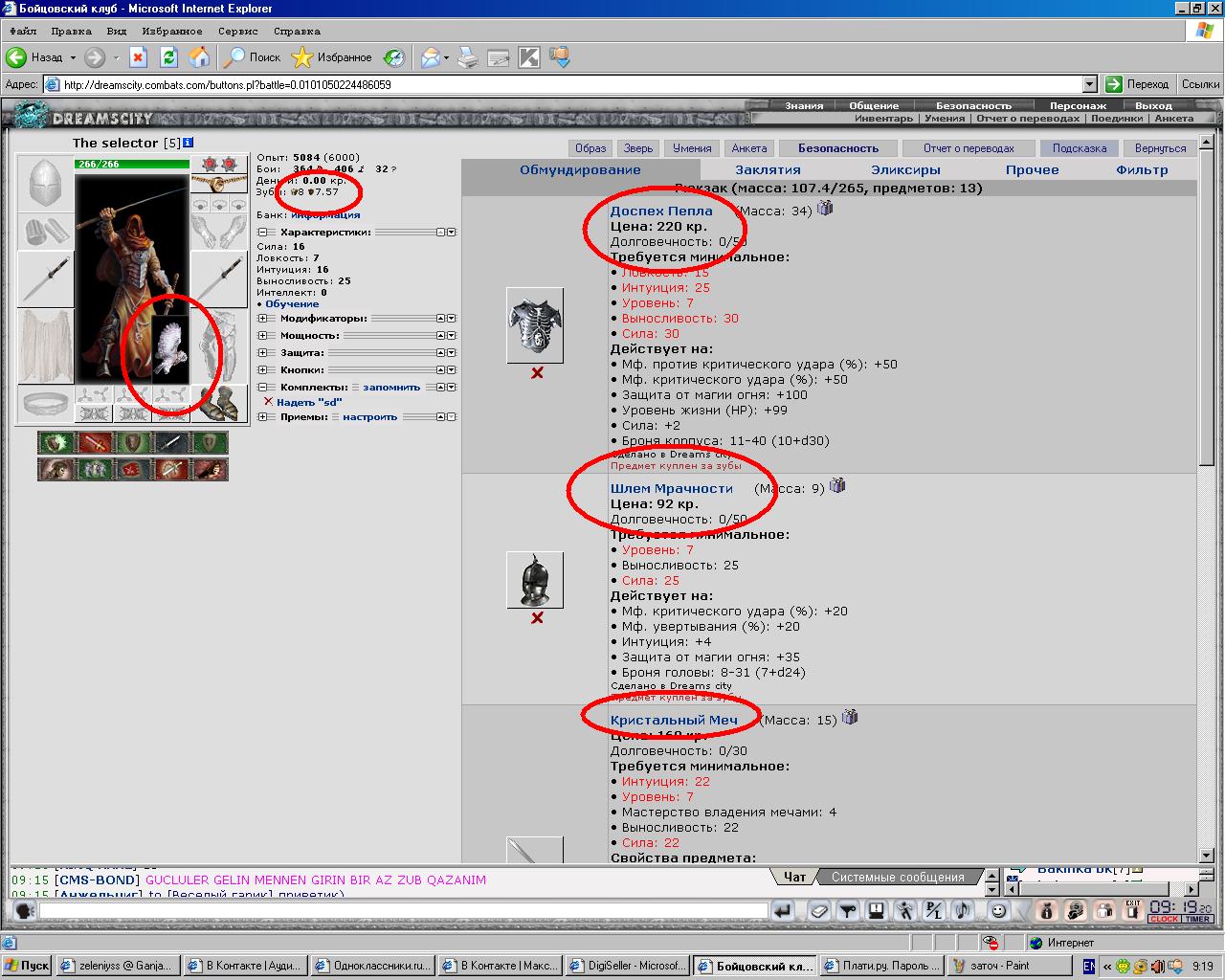Click the gift icon beside Доспех Пепла
Image resolution: width=1225 pixels, height=980 pixels.
[x=825, y=208]
